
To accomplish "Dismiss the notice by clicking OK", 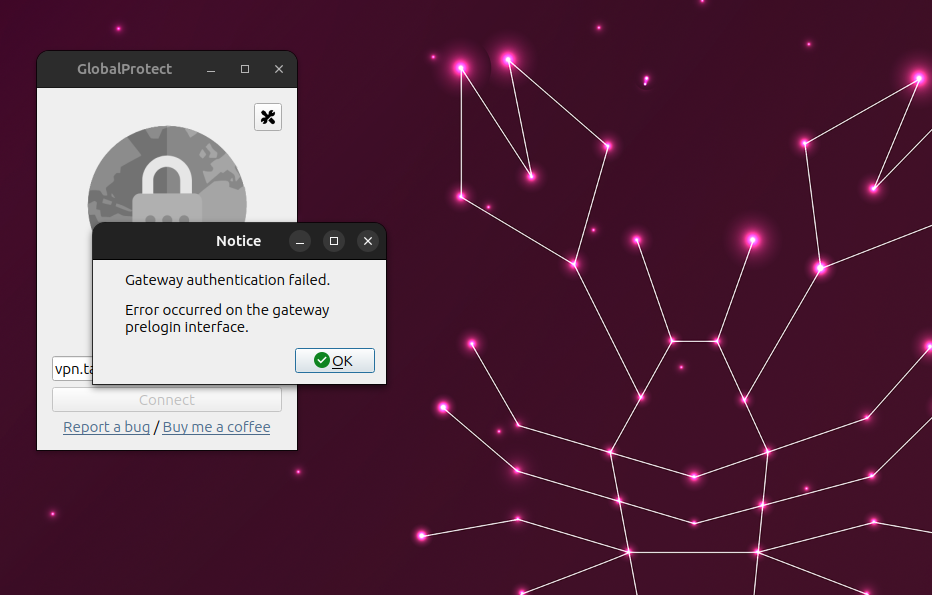I will pyautogui.click(x=335, y=360).
